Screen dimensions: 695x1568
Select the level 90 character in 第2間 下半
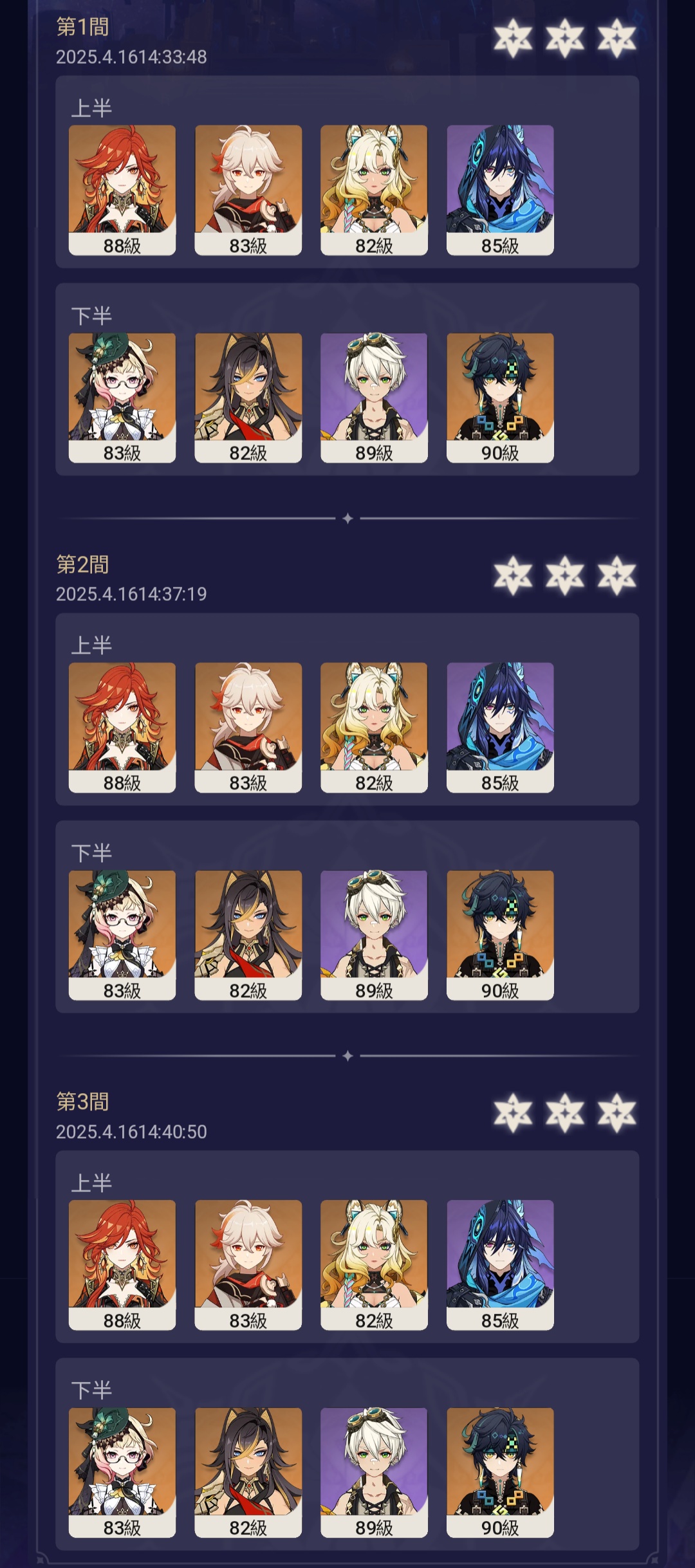500,936
